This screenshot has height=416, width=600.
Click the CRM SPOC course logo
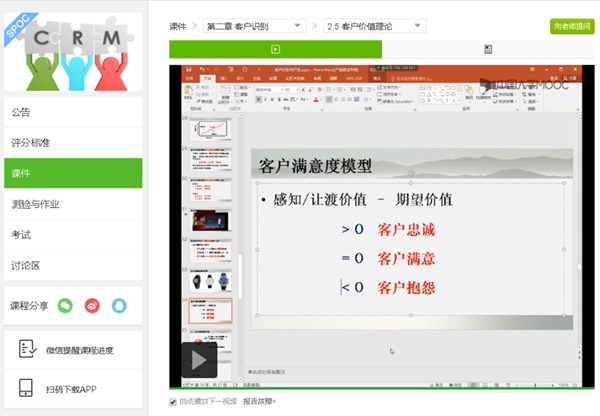point(73,52)
